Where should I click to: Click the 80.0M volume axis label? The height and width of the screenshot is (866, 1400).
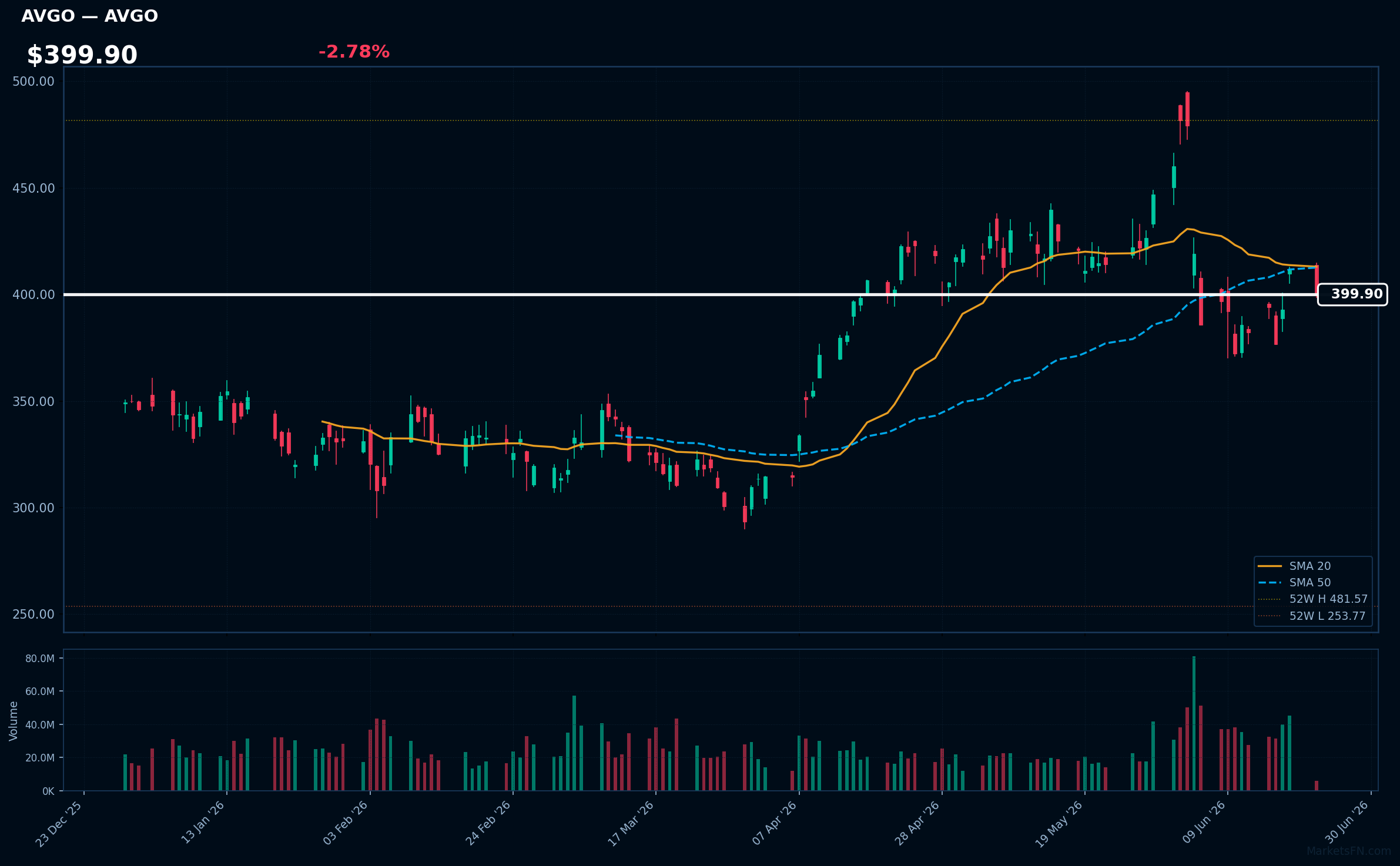[40, 659]
